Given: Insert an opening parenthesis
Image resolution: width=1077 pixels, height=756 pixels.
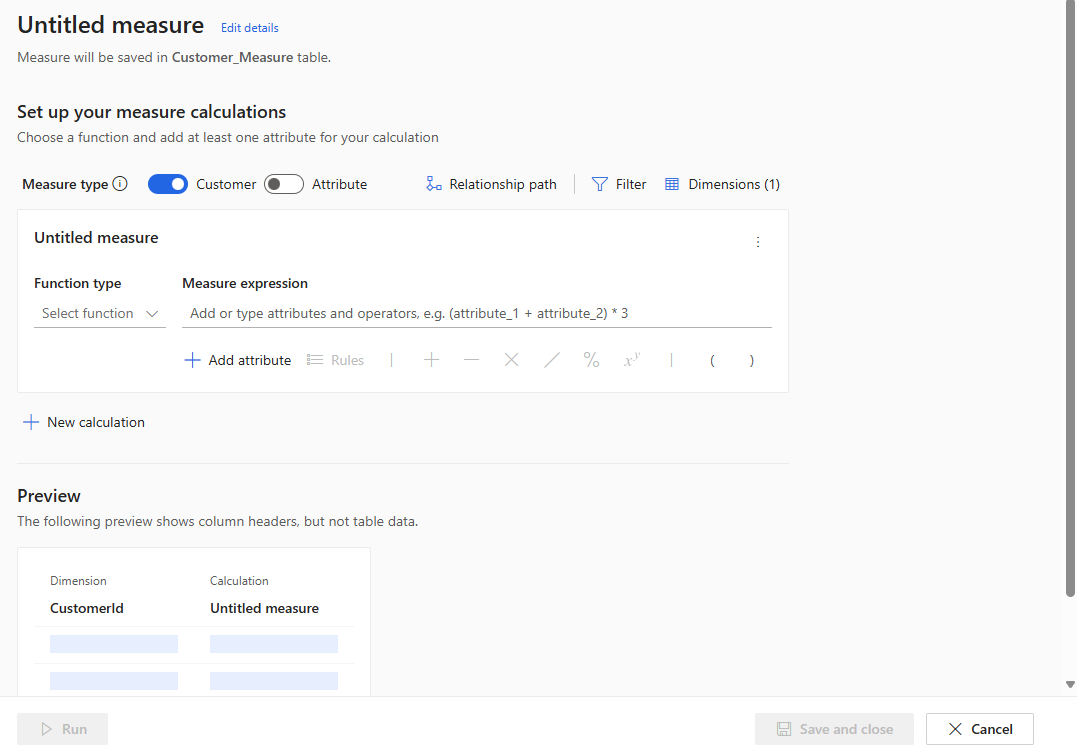Looking at the screenshot, I should click(x=712, y=360).
